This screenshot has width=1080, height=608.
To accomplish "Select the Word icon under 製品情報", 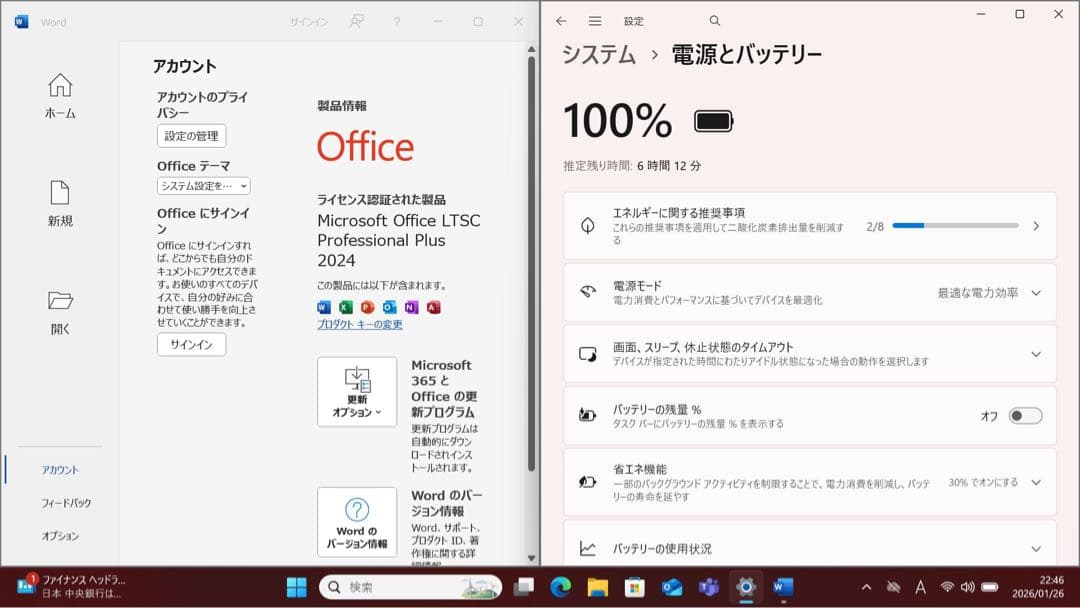I will [322, 307].
